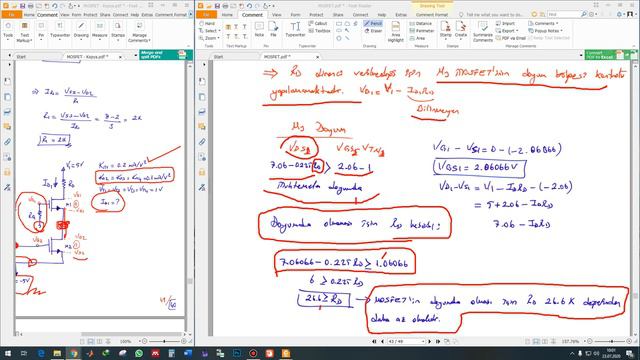640x360 pixels.
Task: Pick the Rectangle drawing shape
Action: tap(339, 24)
